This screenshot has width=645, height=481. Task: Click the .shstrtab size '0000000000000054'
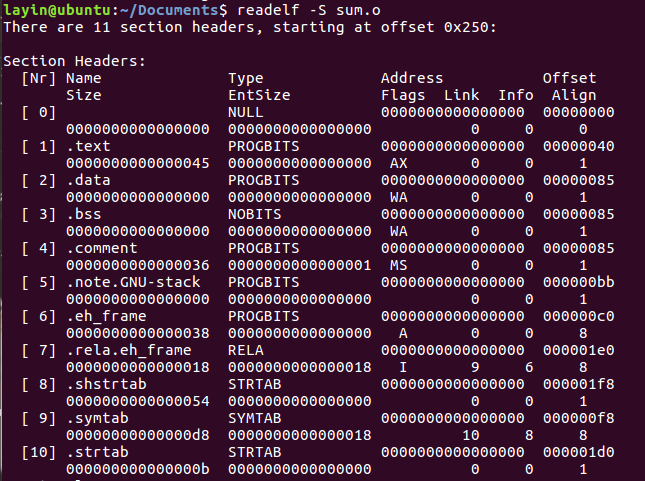(x=137, y=401)
